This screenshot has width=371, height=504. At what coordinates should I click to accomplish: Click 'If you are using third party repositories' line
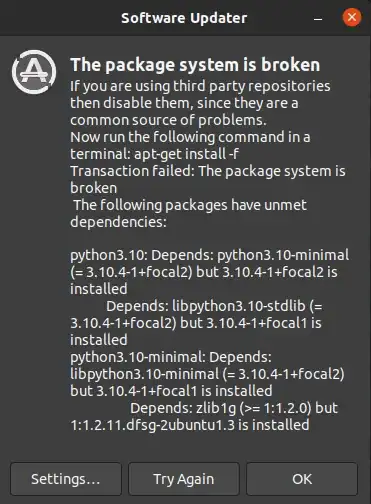pyautogui.click(x=200, y=86)
